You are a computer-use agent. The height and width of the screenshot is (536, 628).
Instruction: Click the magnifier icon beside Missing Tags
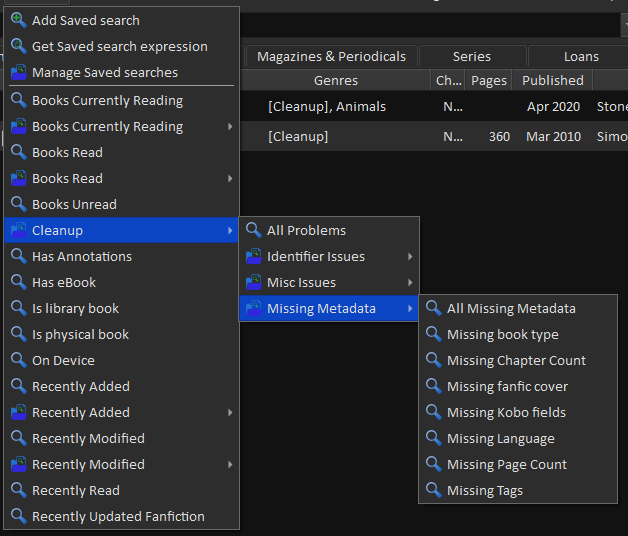point(433,490)
